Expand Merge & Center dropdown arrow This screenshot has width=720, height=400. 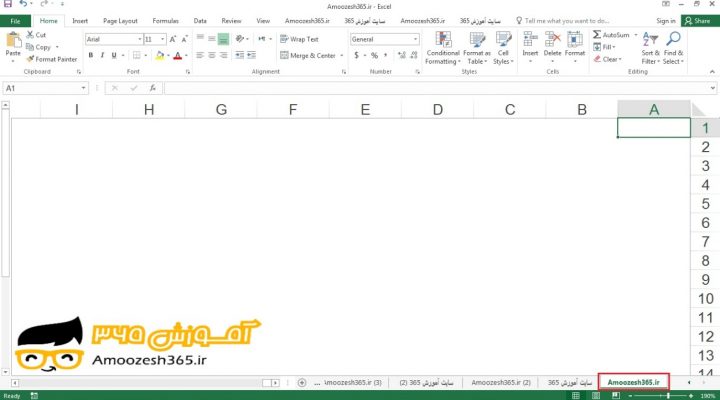(342, 56)
